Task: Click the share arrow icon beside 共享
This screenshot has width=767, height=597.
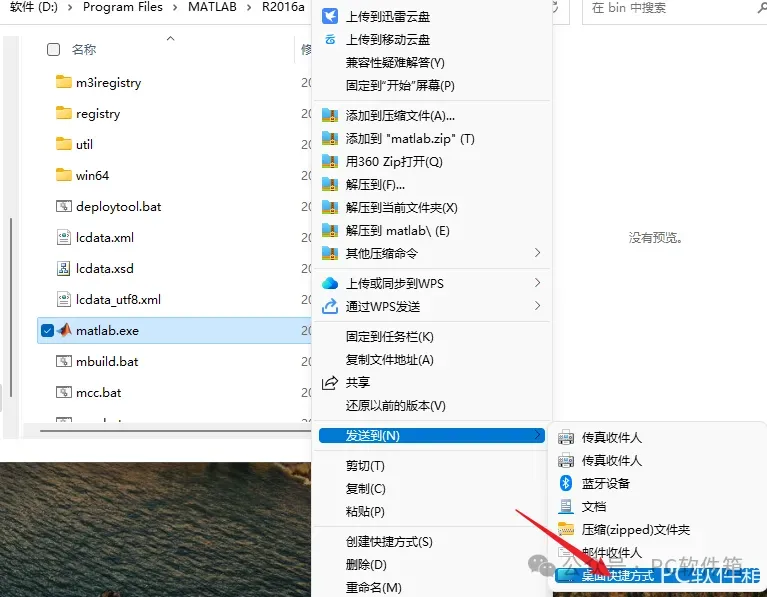Action: click(330, 383)
